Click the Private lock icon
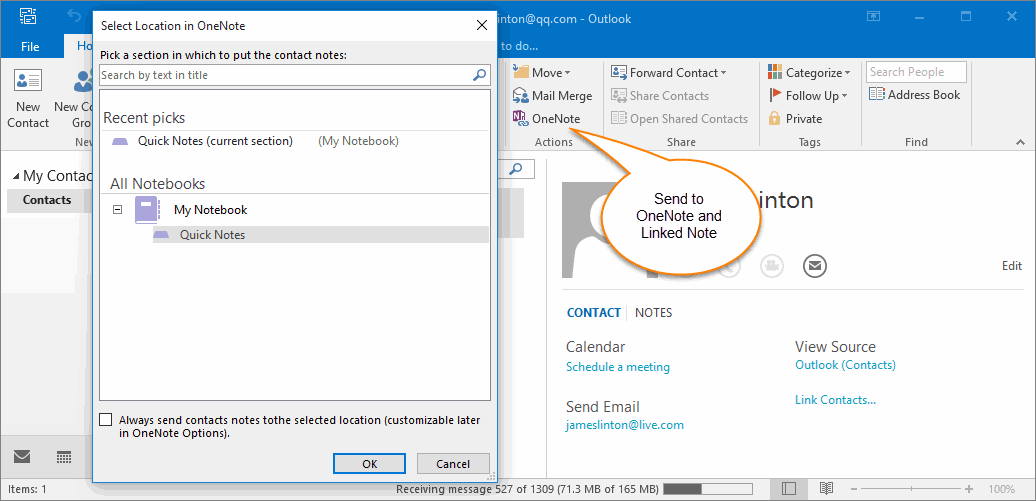1036x501 pixels. tap(775, 119)
